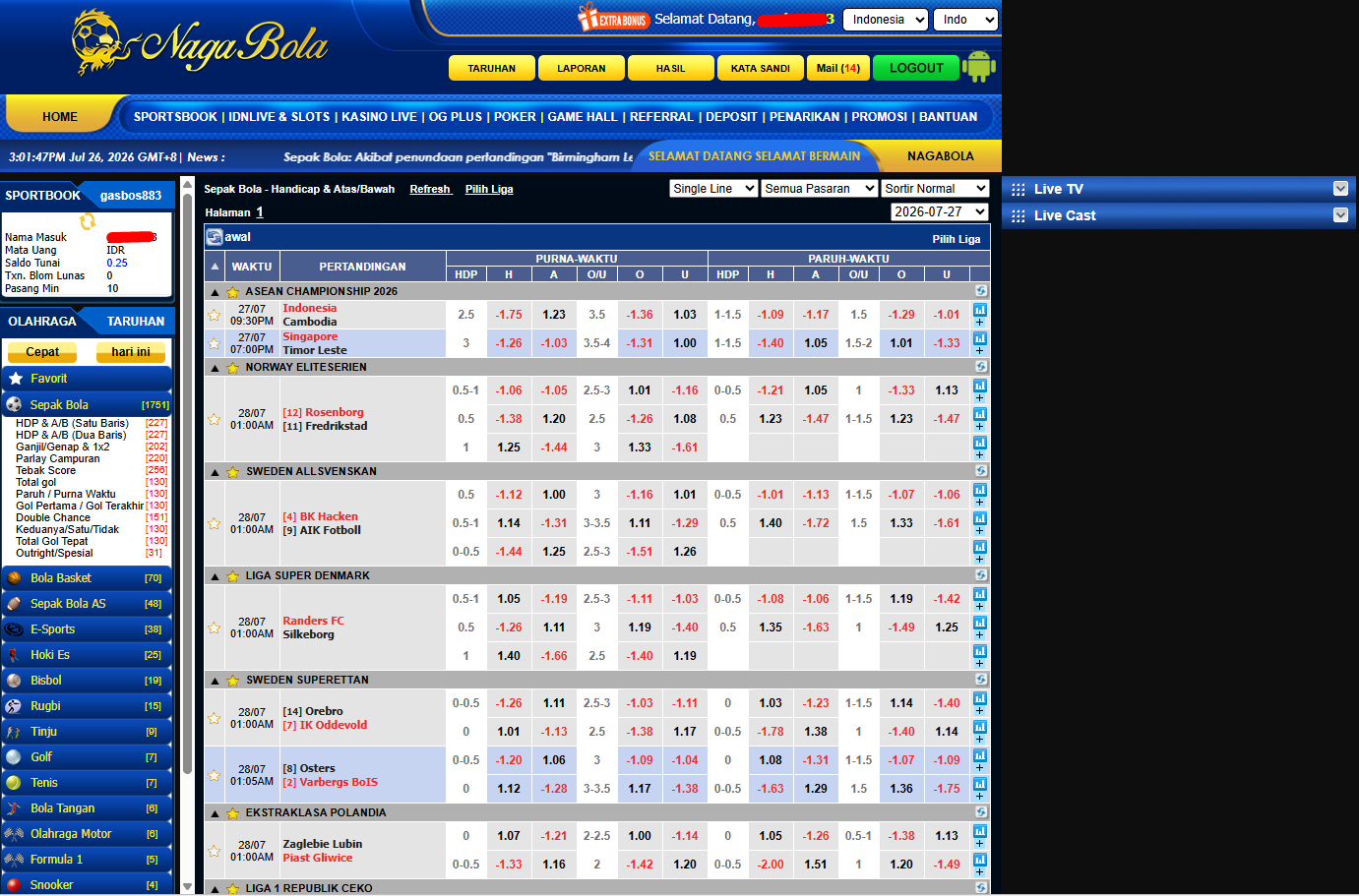Click the sidebar vertical scrollbar thumb

188,482
